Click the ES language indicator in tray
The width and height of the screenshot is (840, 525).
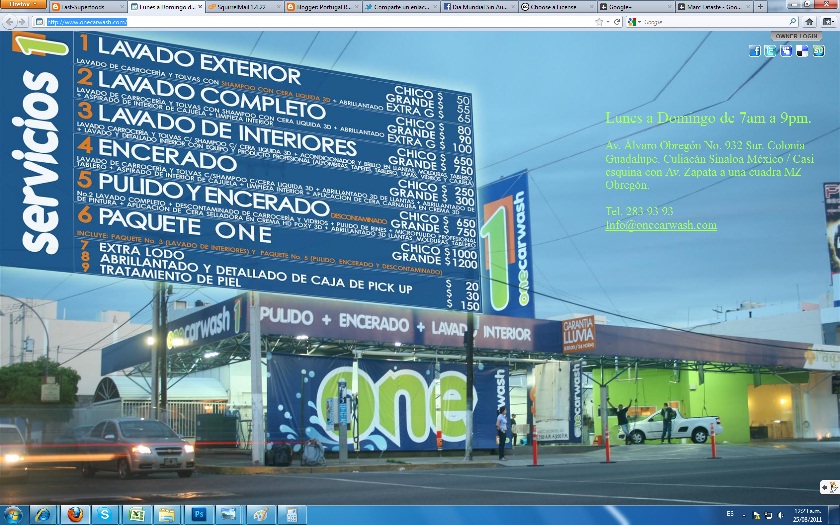coord(730,514)
